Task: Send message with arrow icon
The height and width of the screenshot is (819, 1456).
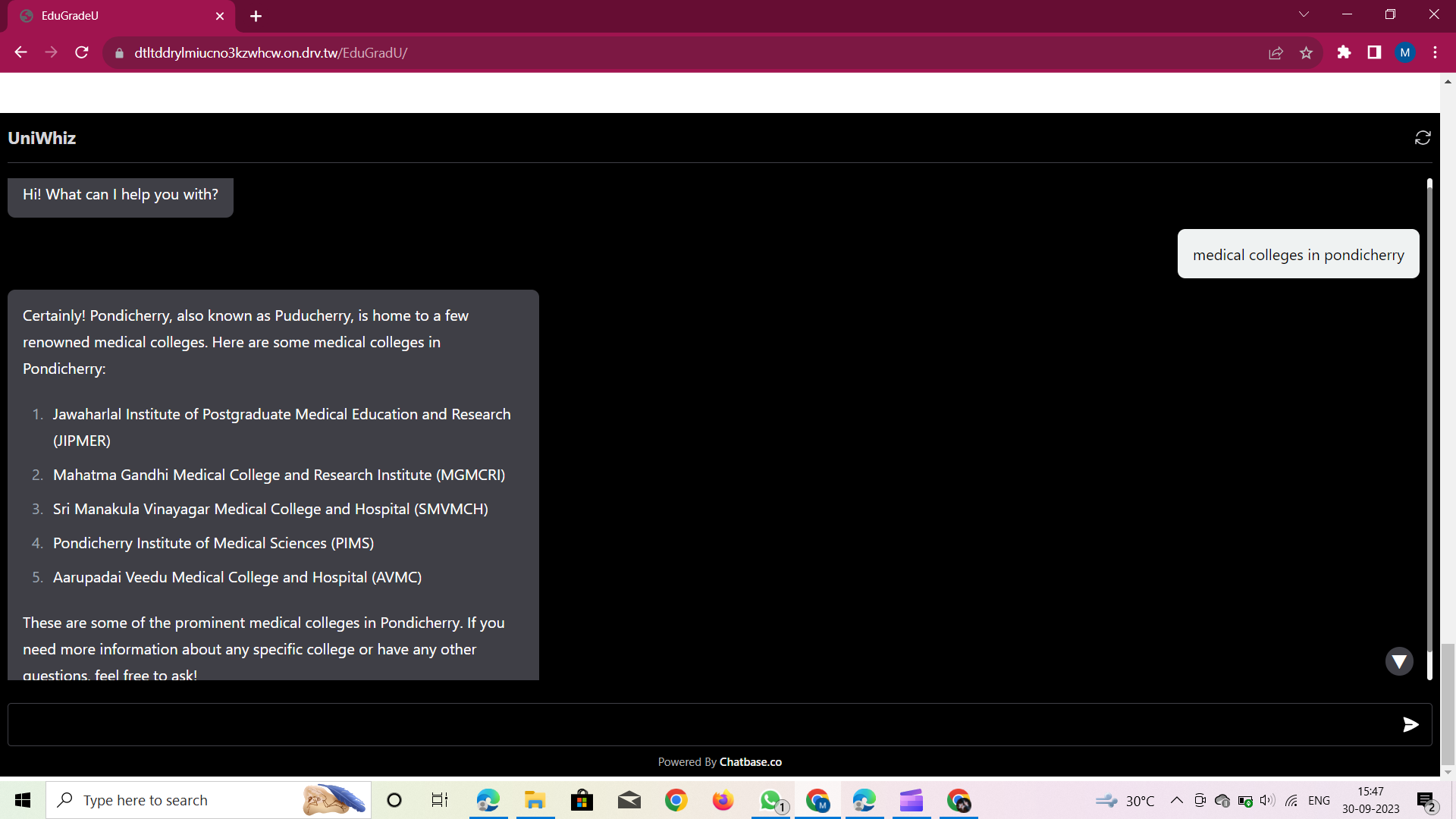Action: point(1410,725)
